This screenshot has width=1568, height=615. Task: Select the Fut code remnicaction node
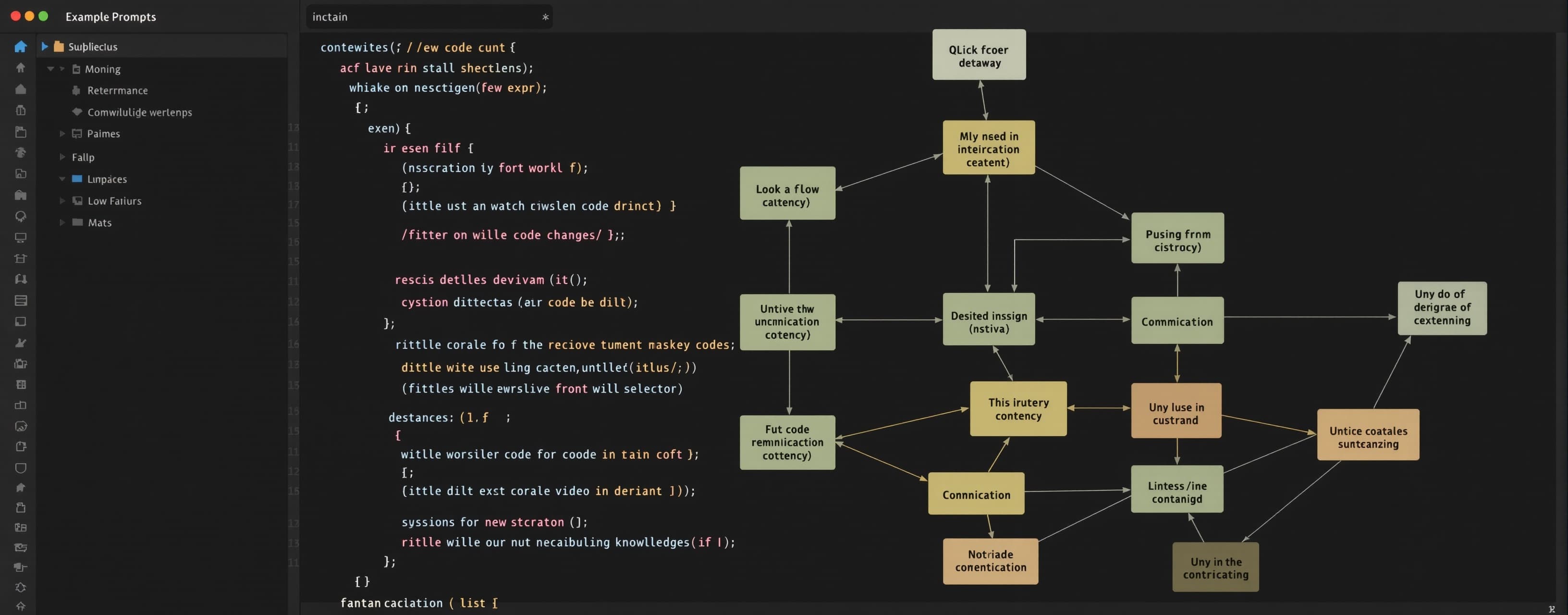tap(787, 443)
